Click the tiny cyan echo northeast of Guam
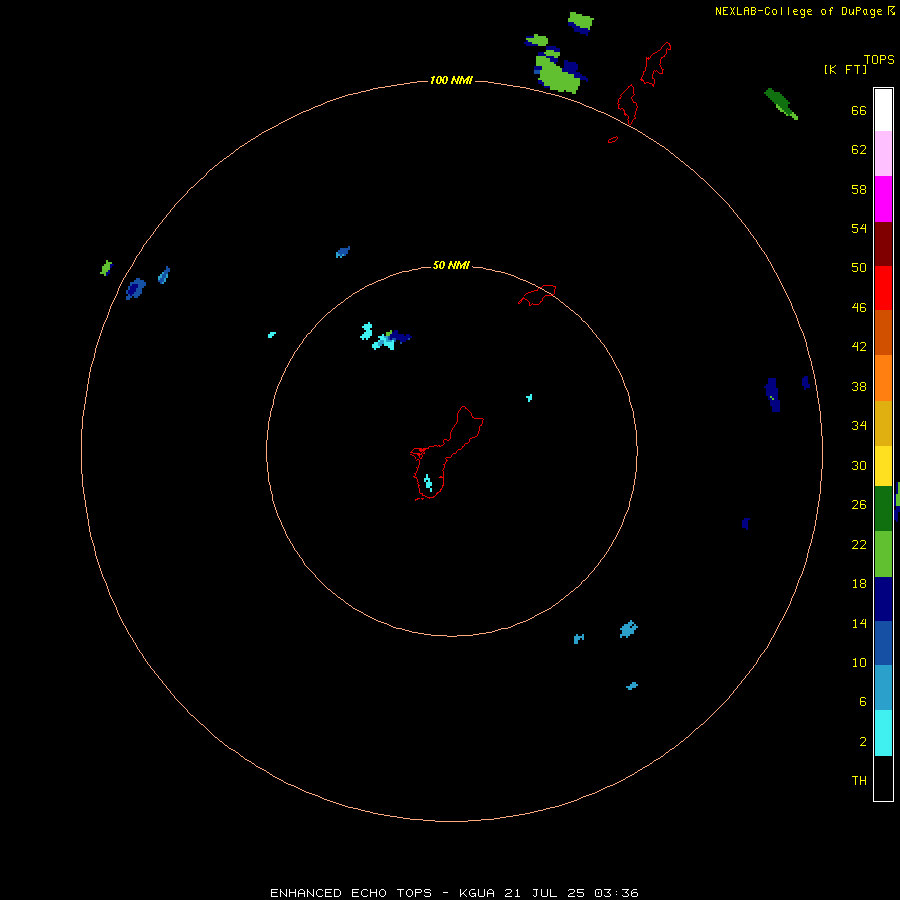This screenshot has height=900, width=900. coord(529,397)
